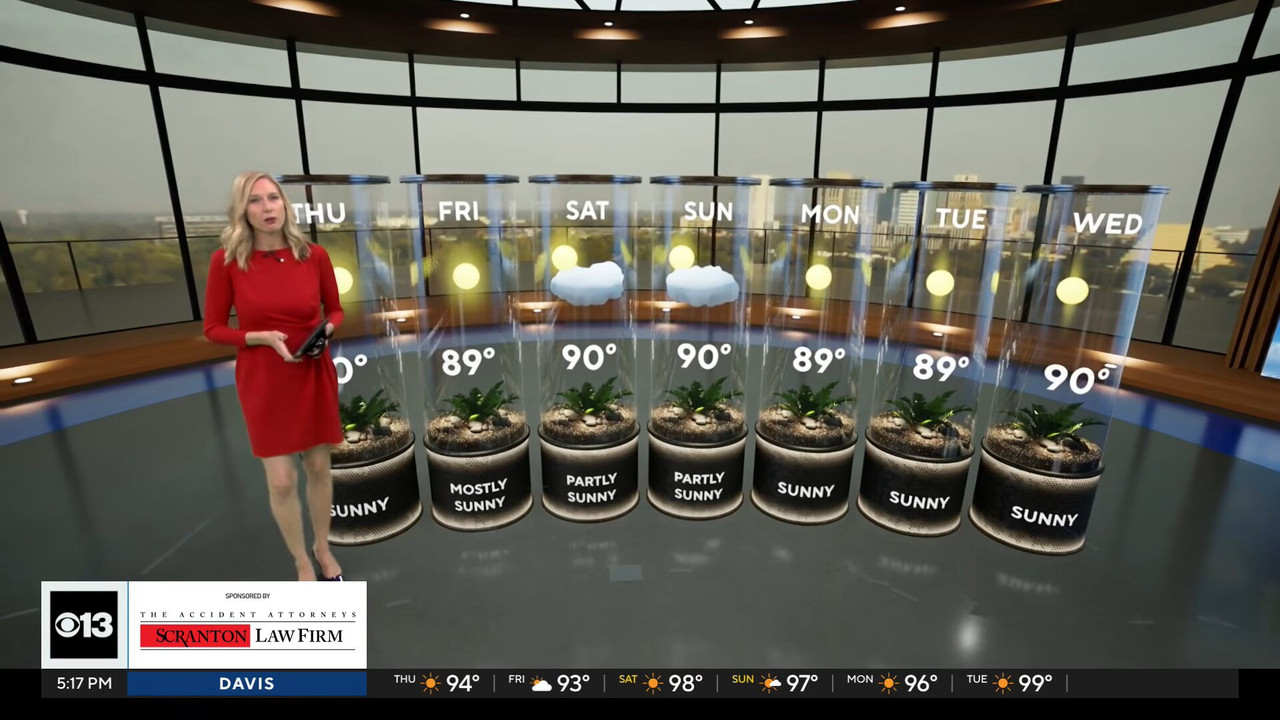1280x720 pixels.
Task: Click the MON day label on tube
Action: click(x=830, y=215)
